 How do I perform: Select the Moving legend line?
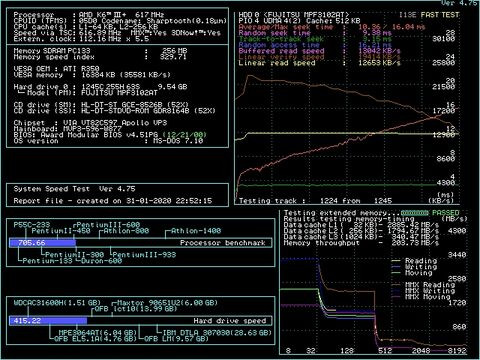point(419,273)
